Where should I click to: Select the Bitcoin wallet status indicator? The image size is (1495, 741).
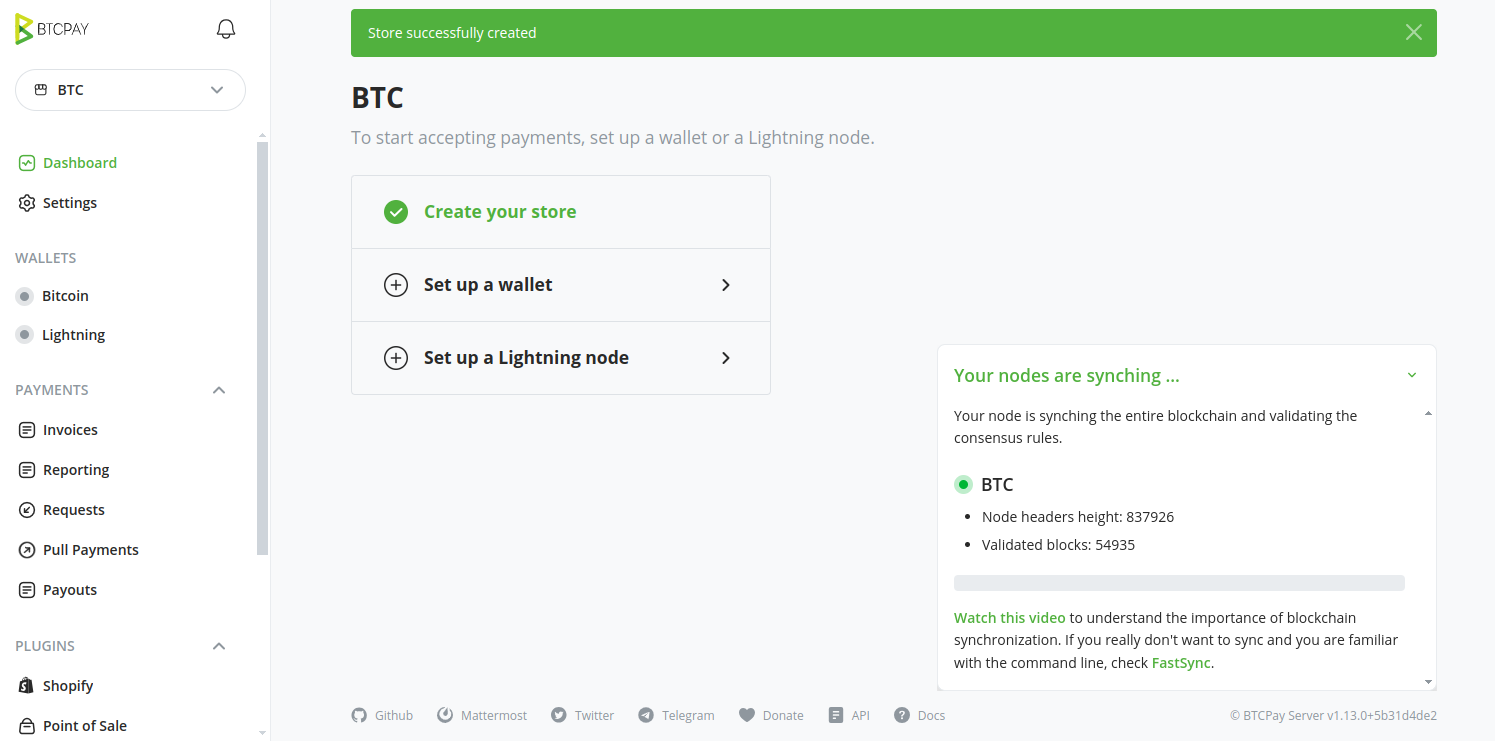coord(24,296)
